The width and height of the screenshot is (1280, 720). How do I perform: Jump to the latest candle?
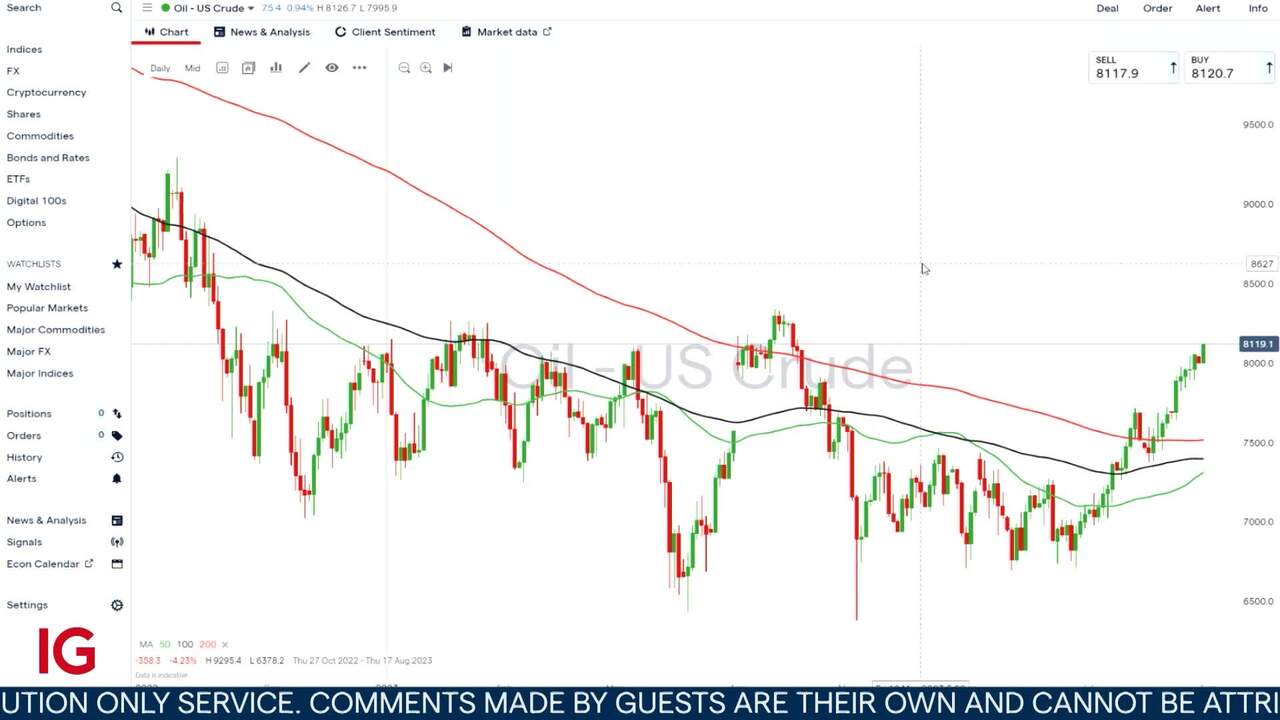[448, 68]
